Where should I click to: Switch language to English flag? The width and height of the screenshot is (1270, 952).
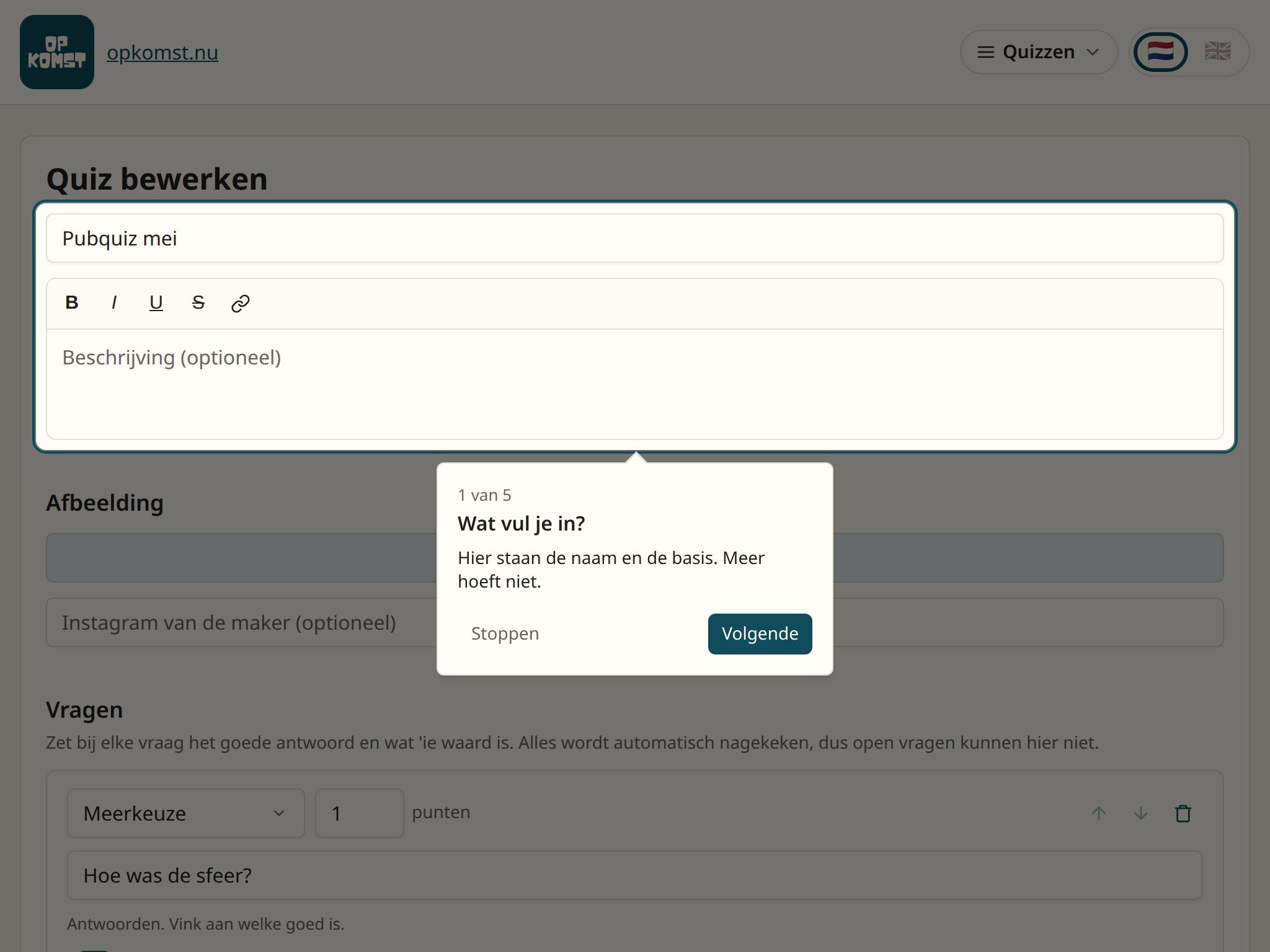[x=1217, y=52]
